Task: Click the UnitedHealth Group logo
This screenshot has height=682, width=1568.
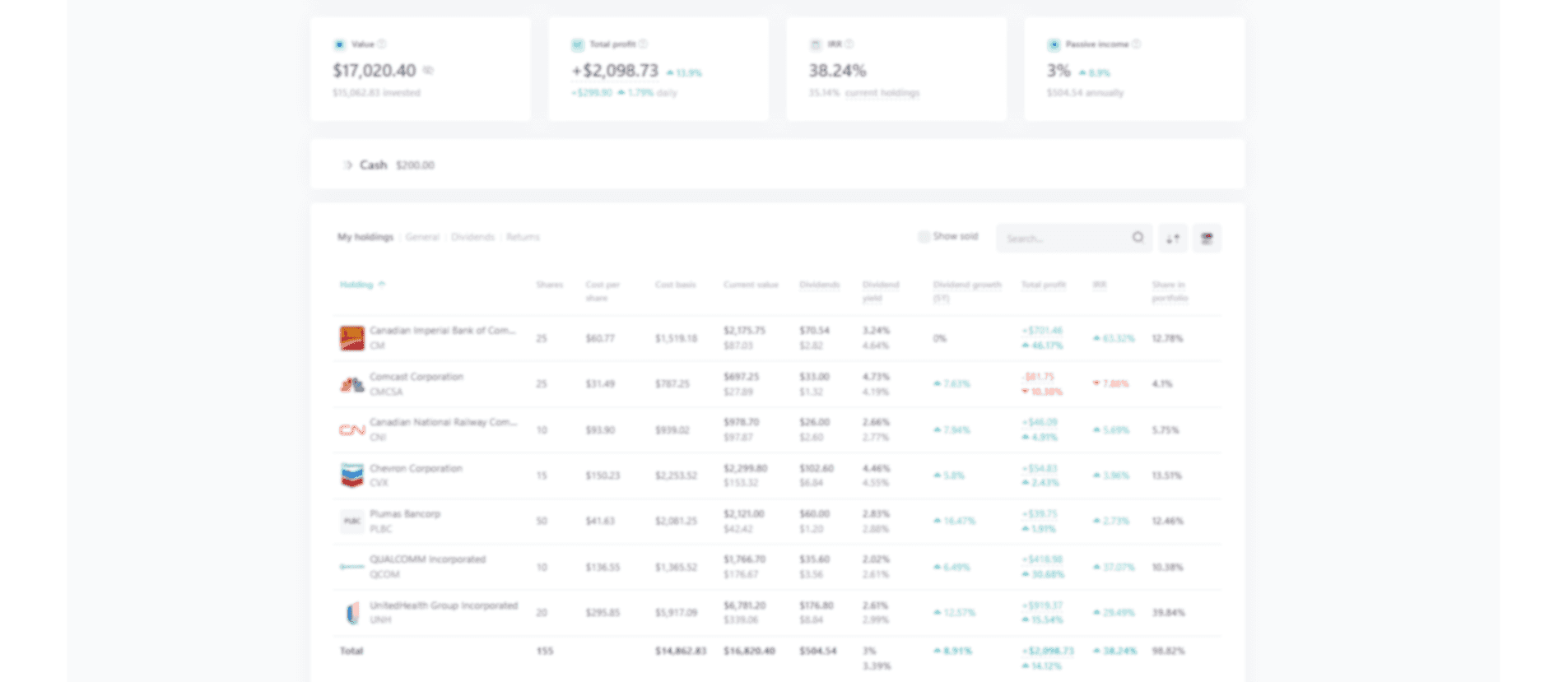Action: (352, 613)
